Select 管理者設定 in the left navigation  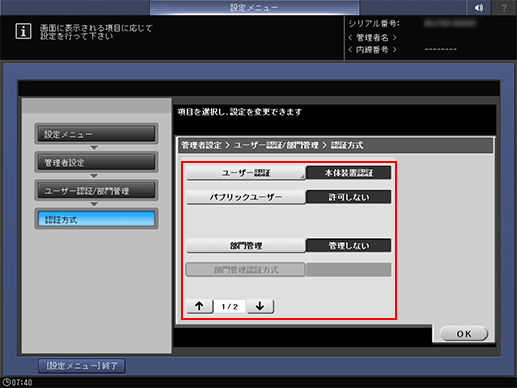96,162
